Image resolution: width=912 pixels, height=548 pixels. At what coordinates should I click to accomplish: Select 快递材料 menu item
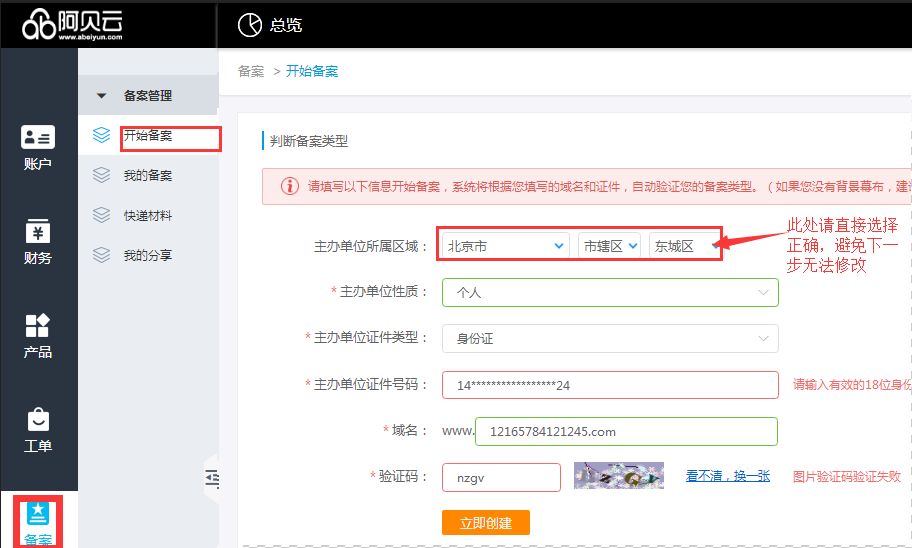click(148, 215)
